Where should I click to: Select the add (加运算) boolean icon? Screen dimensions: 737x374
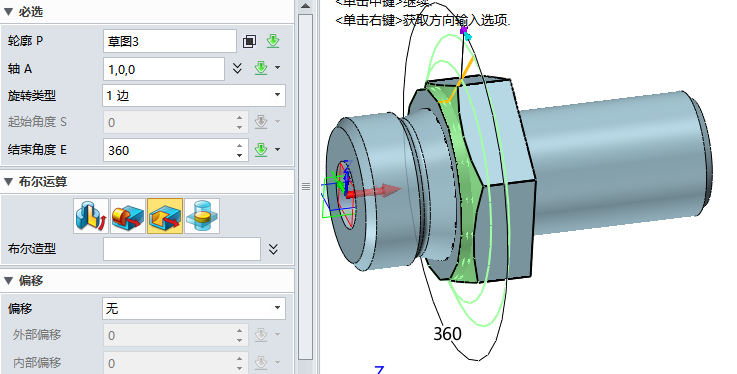coord(128,216)
